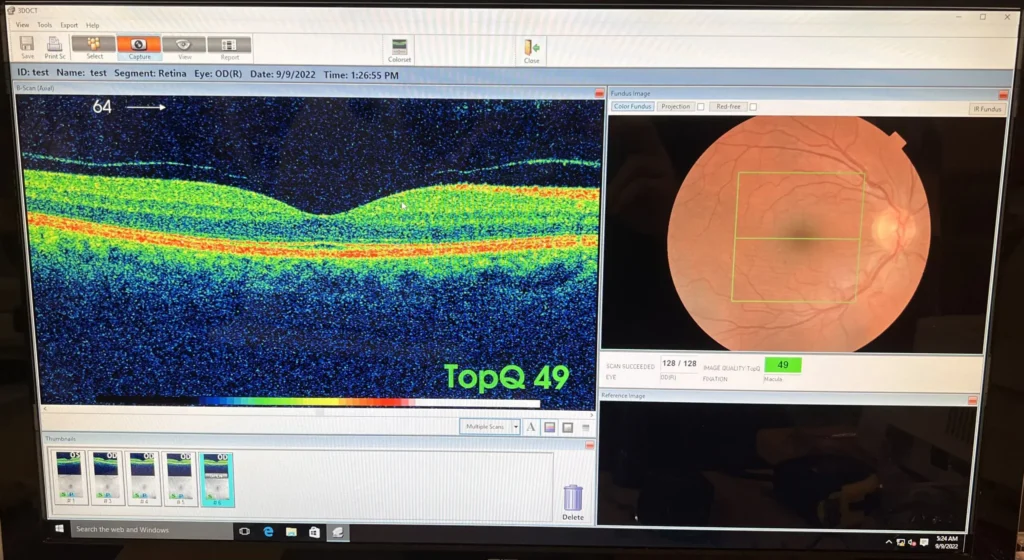Viewport: 1024px width, 560px height.
Task: Collapse the Reference Image panel red button
Action: click(x=972, y=400)
